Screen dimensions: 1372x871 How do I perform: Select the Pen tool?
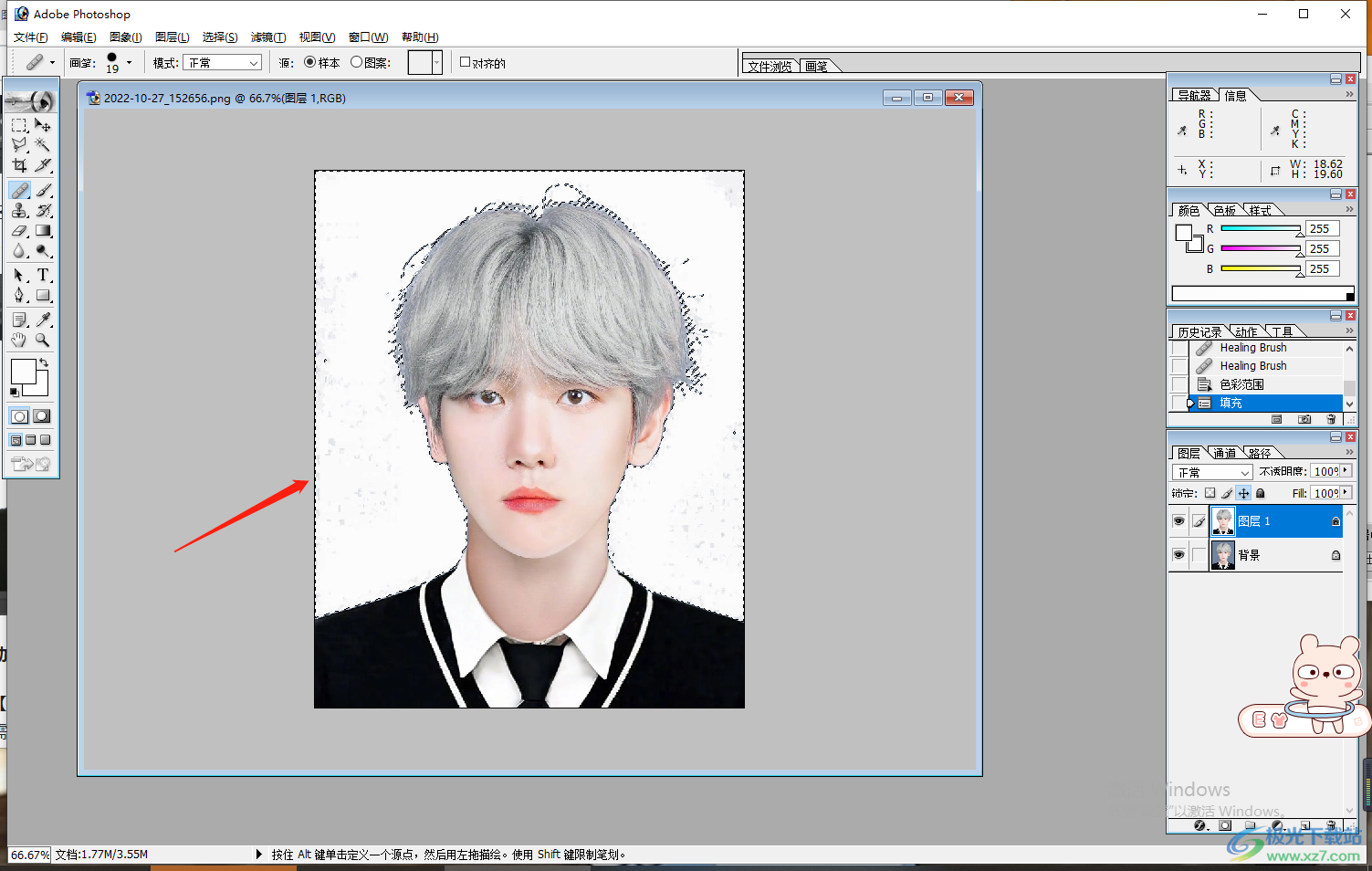click(19, 295)
